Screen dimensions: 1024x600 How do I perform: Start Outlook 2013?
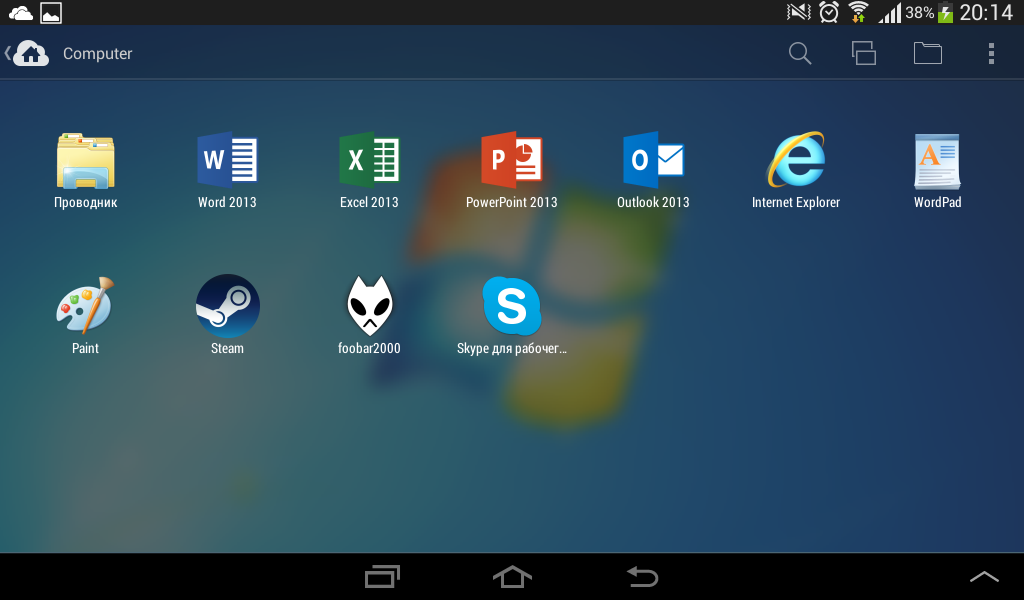tap(653, 161)
